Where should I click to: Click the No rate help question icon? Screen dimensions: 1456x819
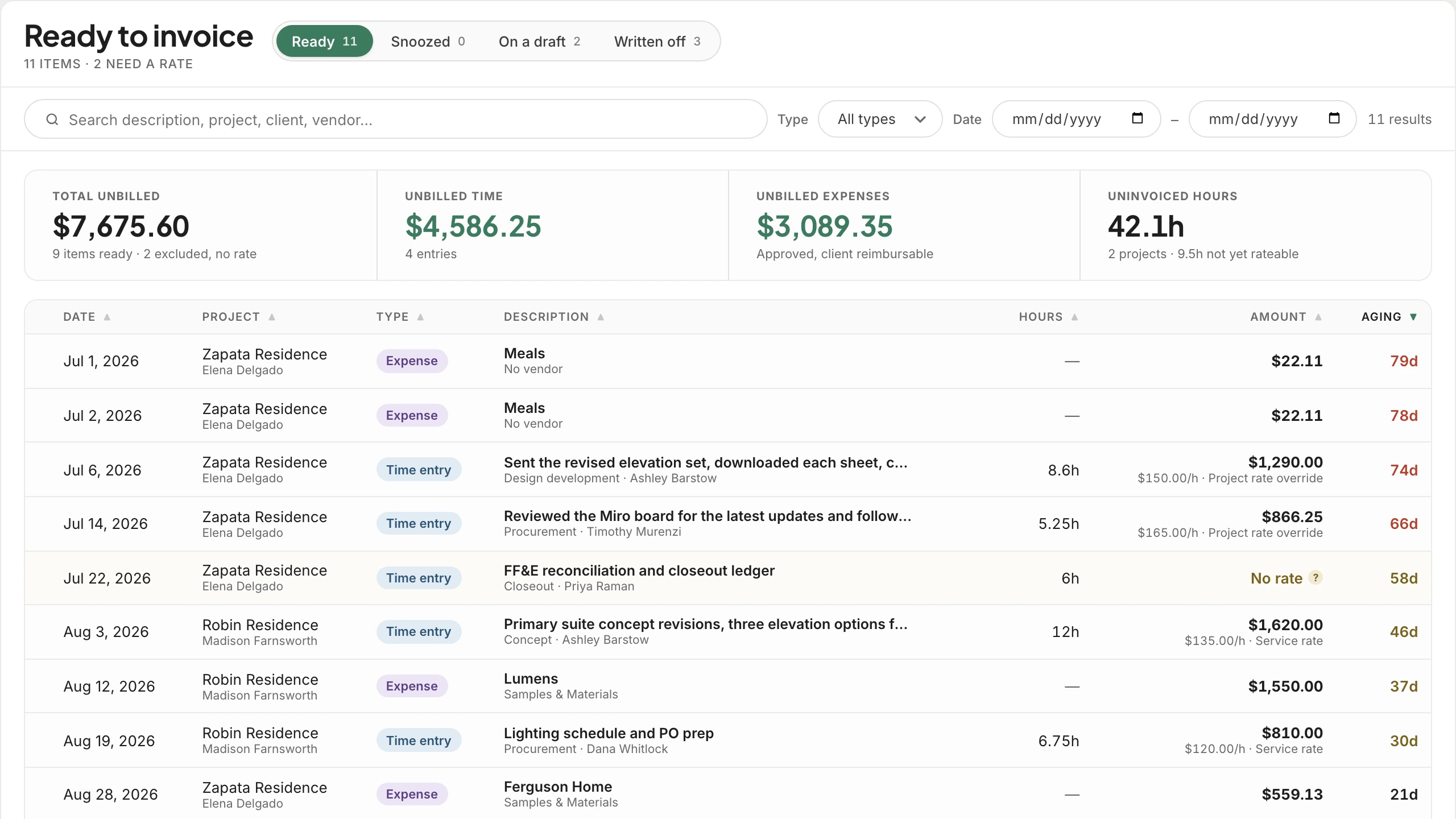pyautogui.click(x=1315, y=577)
